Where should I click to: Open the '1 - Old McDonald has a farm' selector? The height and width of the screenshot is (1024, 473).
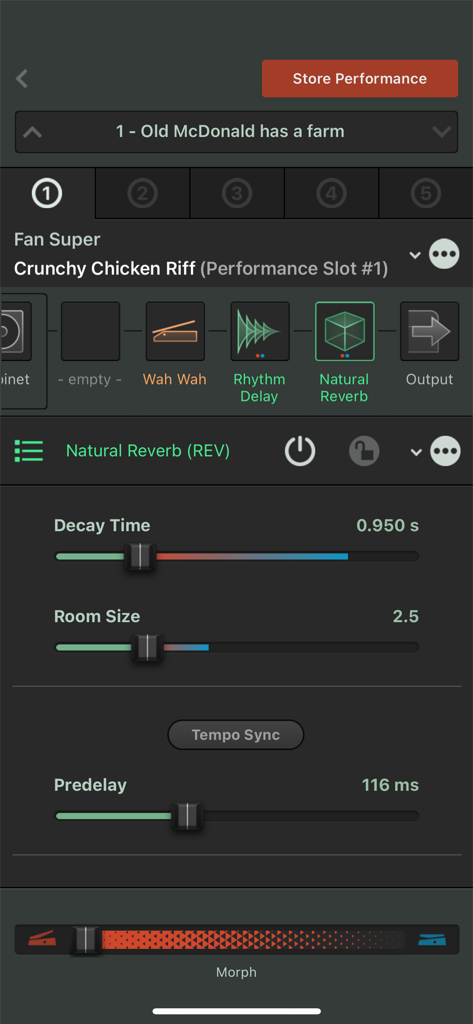[236, 132]
